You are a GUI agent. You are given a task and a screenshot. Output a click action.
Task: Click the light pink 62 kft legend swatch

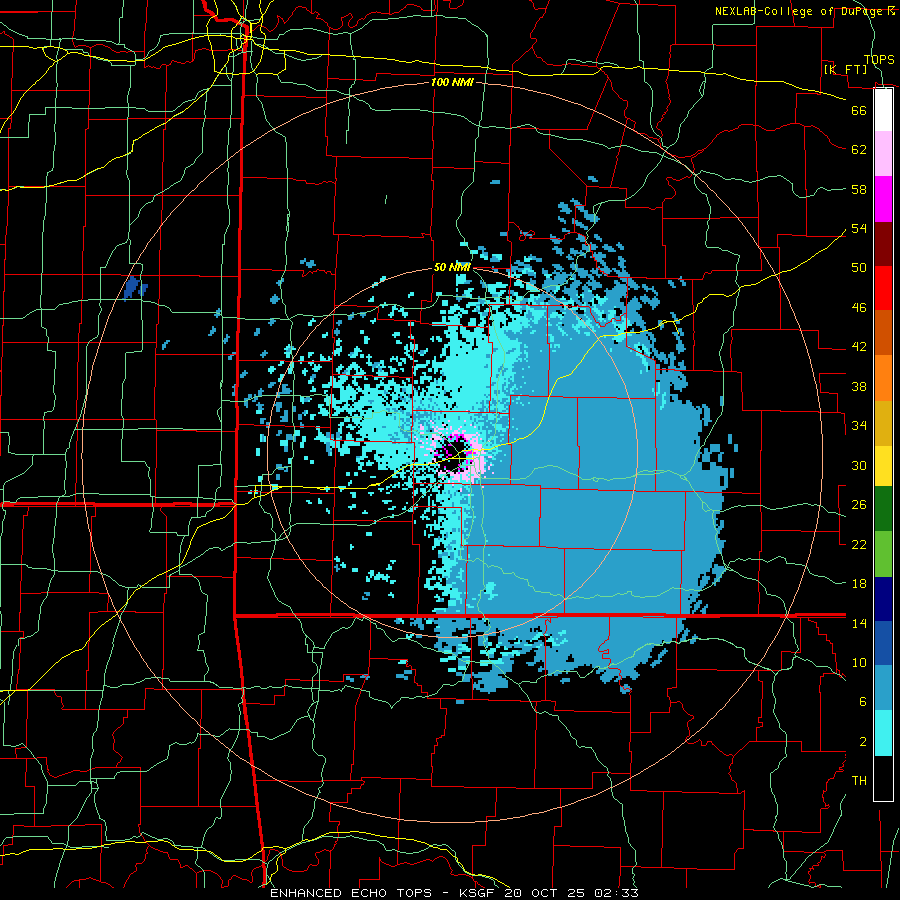pyautogui.click(x=883, y=154)
